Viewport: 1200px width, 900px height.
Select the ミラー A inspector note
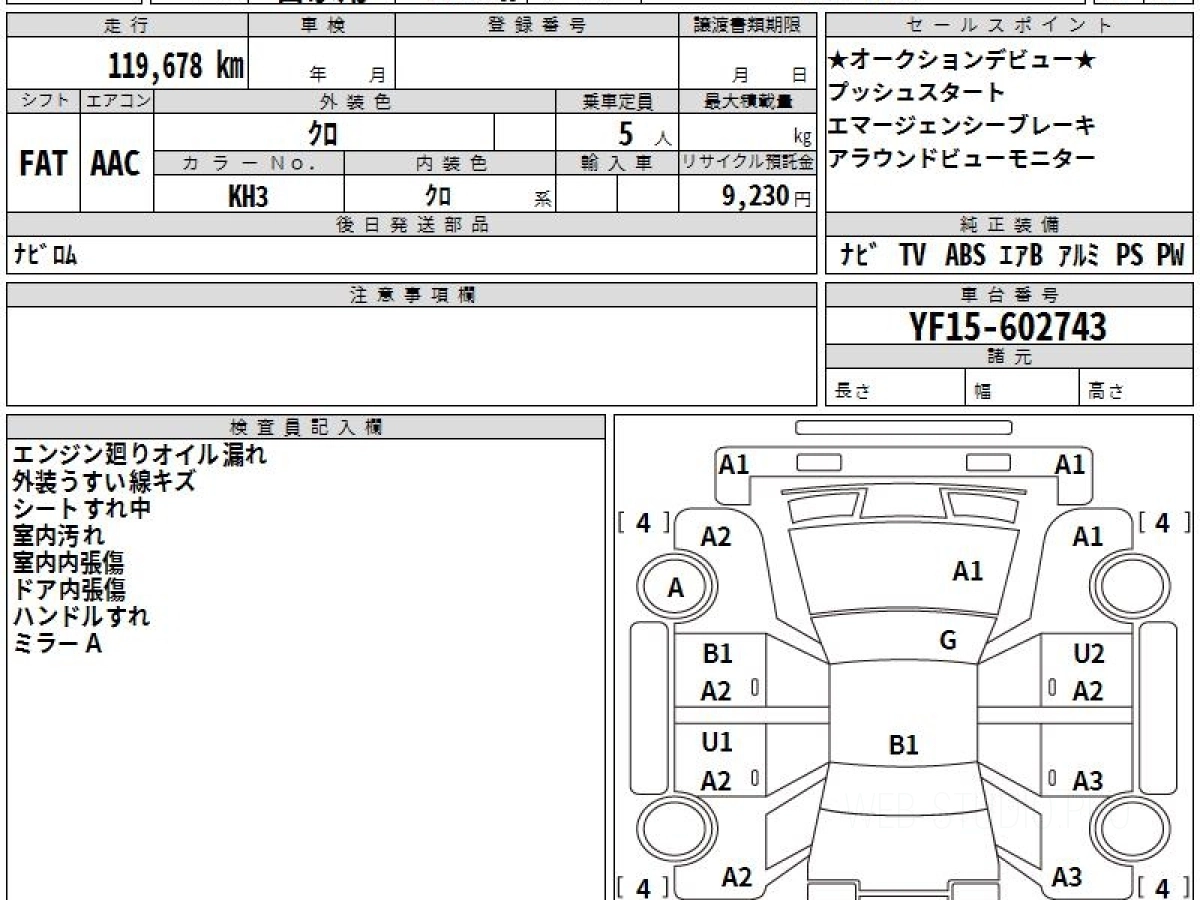[x=57, y=644]
